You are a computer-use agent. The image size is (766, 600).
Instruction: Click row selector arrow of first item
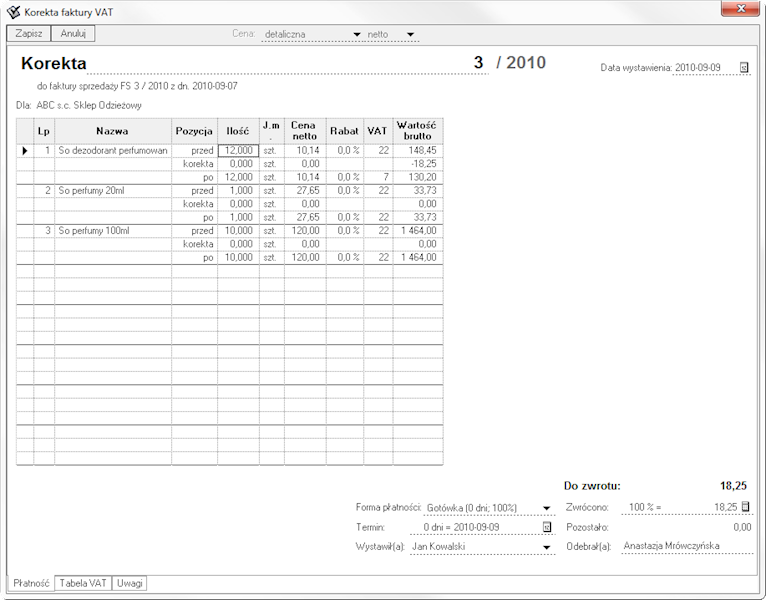[25, 151]
